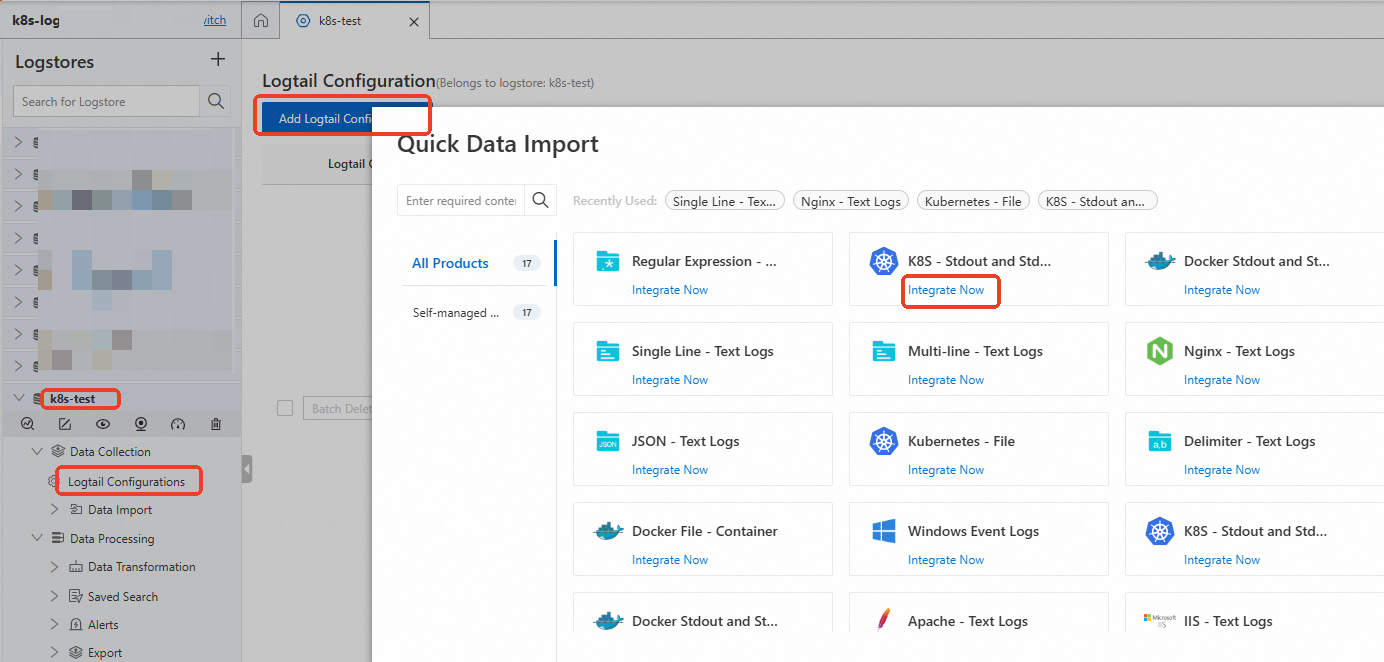Click the Logstores heading text
Image resolution: width=1384 pixels, height=662 pixels.
tap(55, 62)
